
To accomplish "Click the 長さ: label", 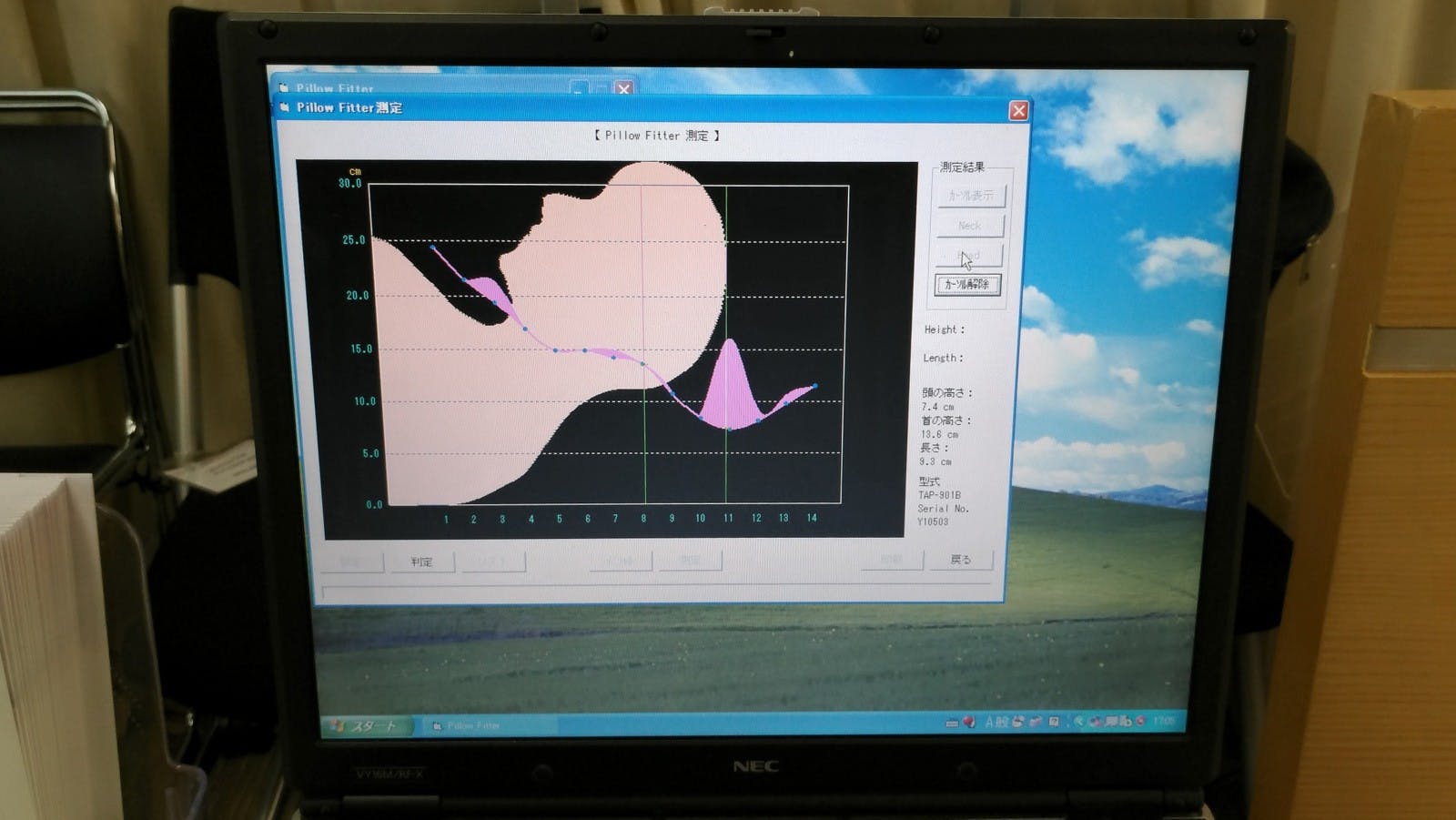I will 934,448.
